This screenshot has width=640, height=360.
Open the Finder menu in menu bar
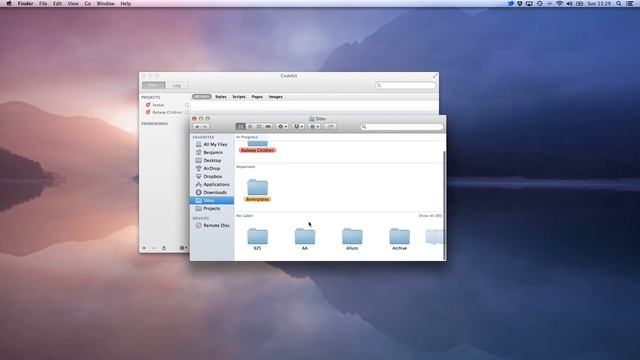tap(25, 4)
